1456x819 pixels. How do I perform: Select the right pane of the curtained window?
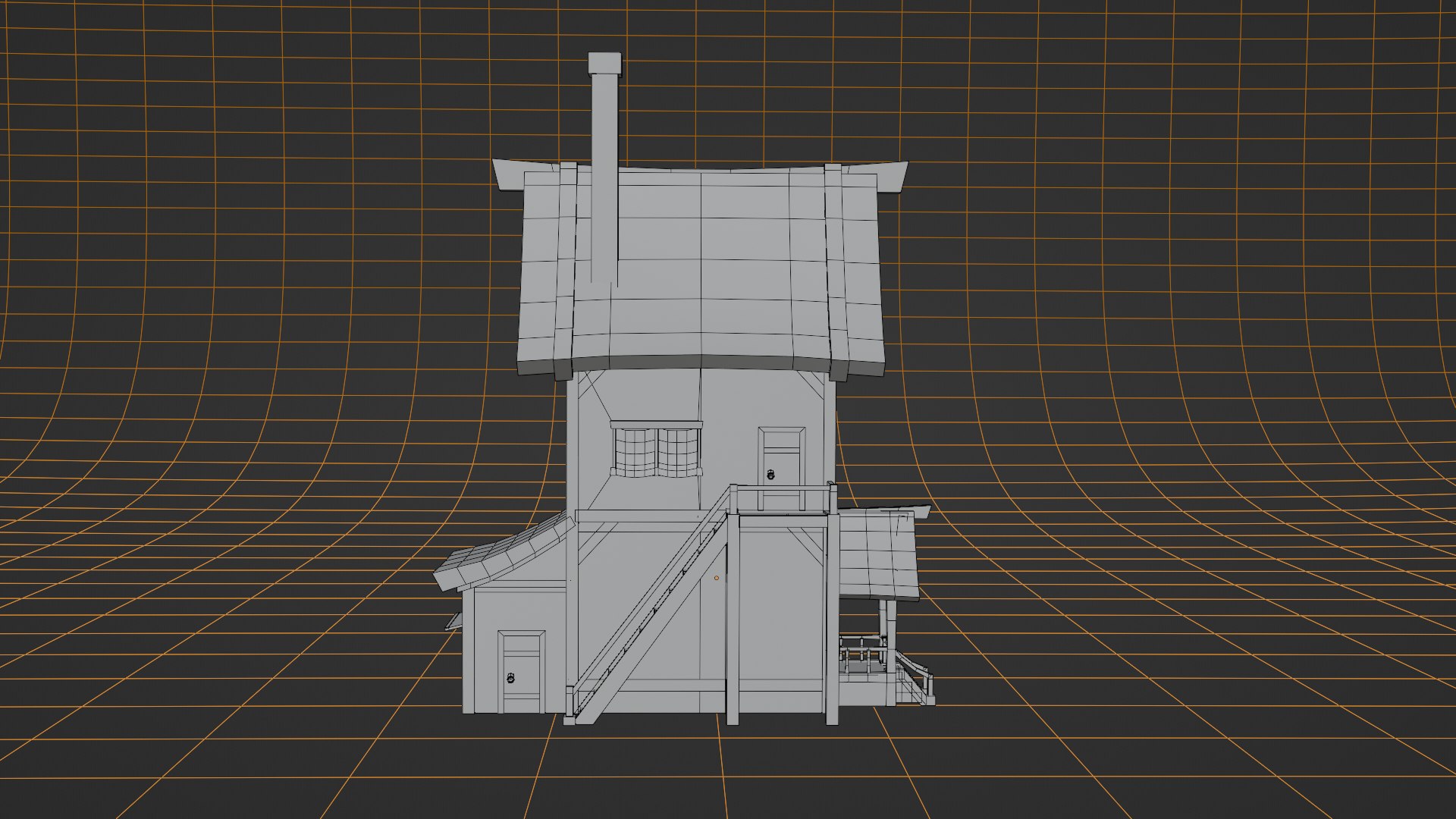(677, 452)
